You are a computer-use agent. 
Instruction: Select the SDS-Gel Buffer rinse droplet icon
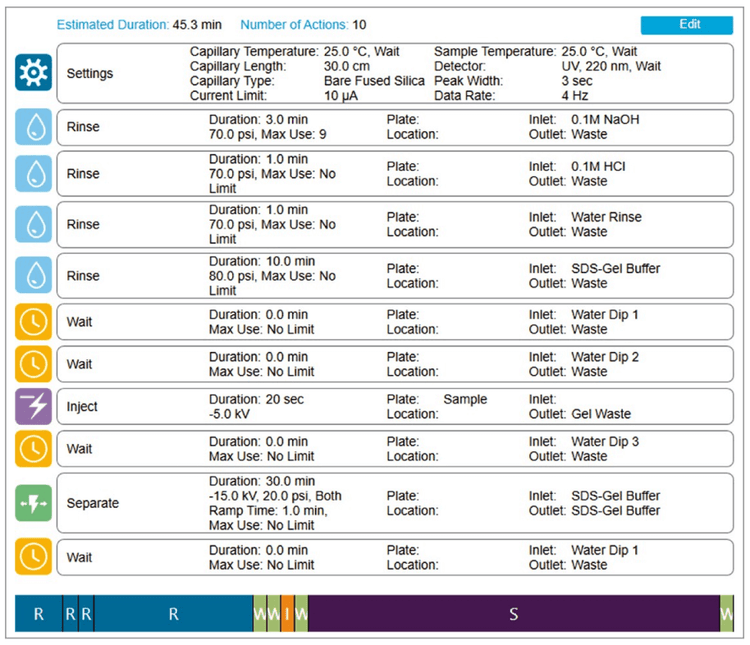tap(33, 275)
